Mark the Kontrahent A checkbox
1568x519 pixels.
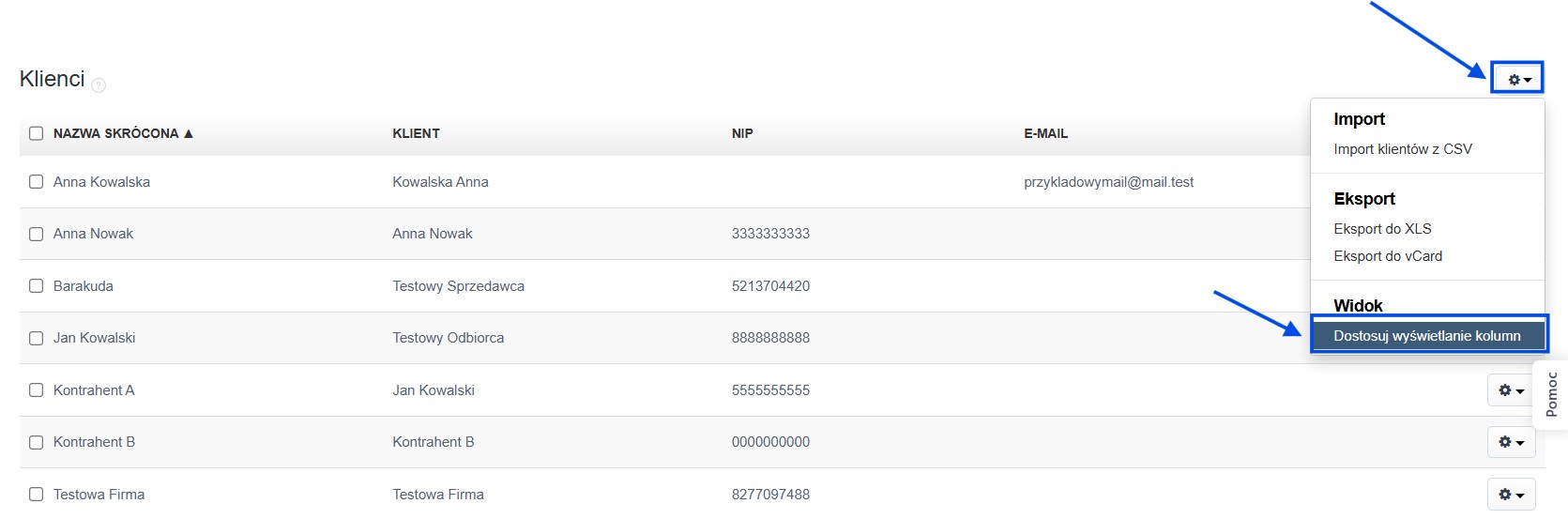click(x=36, y=390)
